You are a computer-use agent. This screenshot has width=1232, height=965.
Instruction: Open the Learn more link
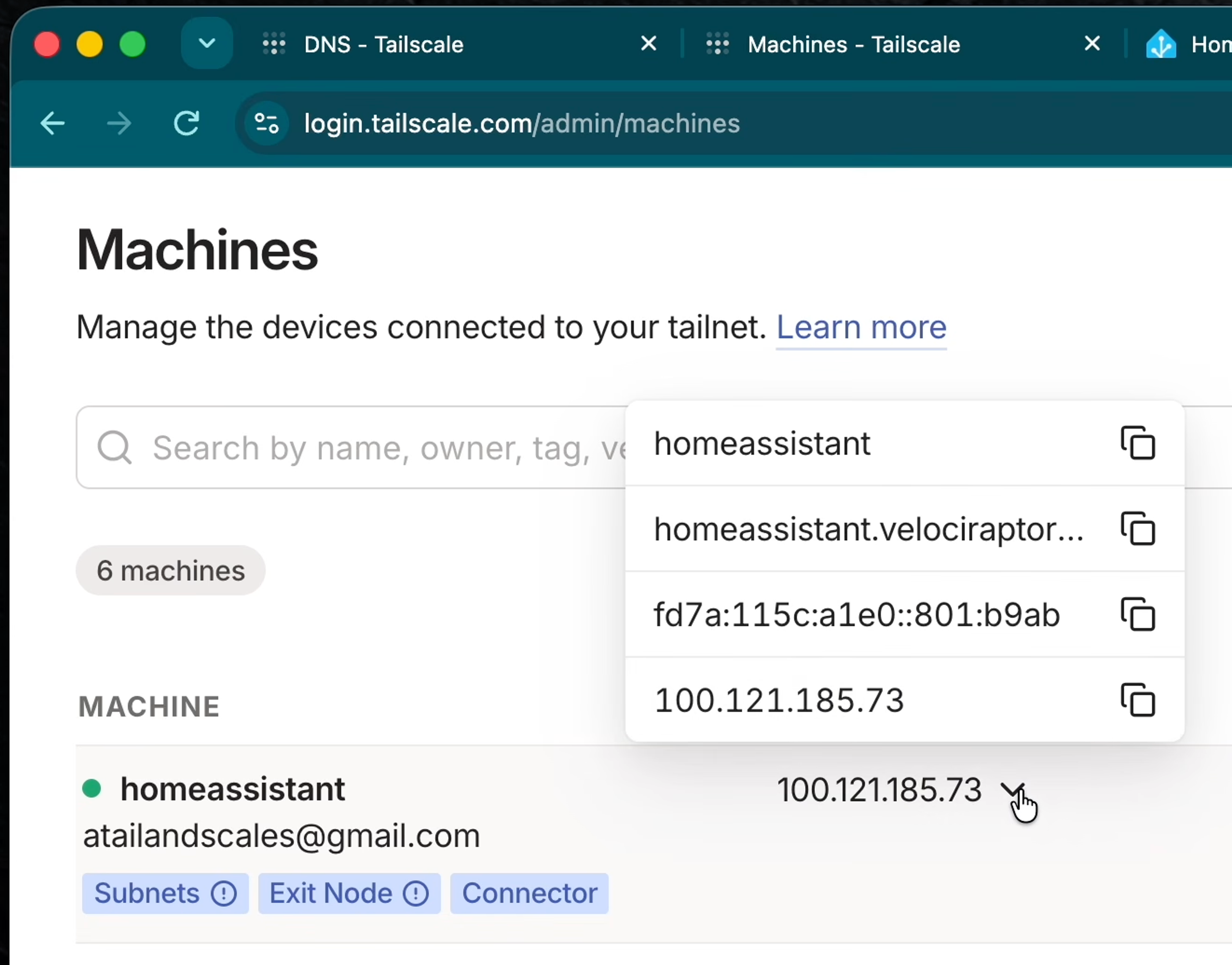(x=861, y=328)
